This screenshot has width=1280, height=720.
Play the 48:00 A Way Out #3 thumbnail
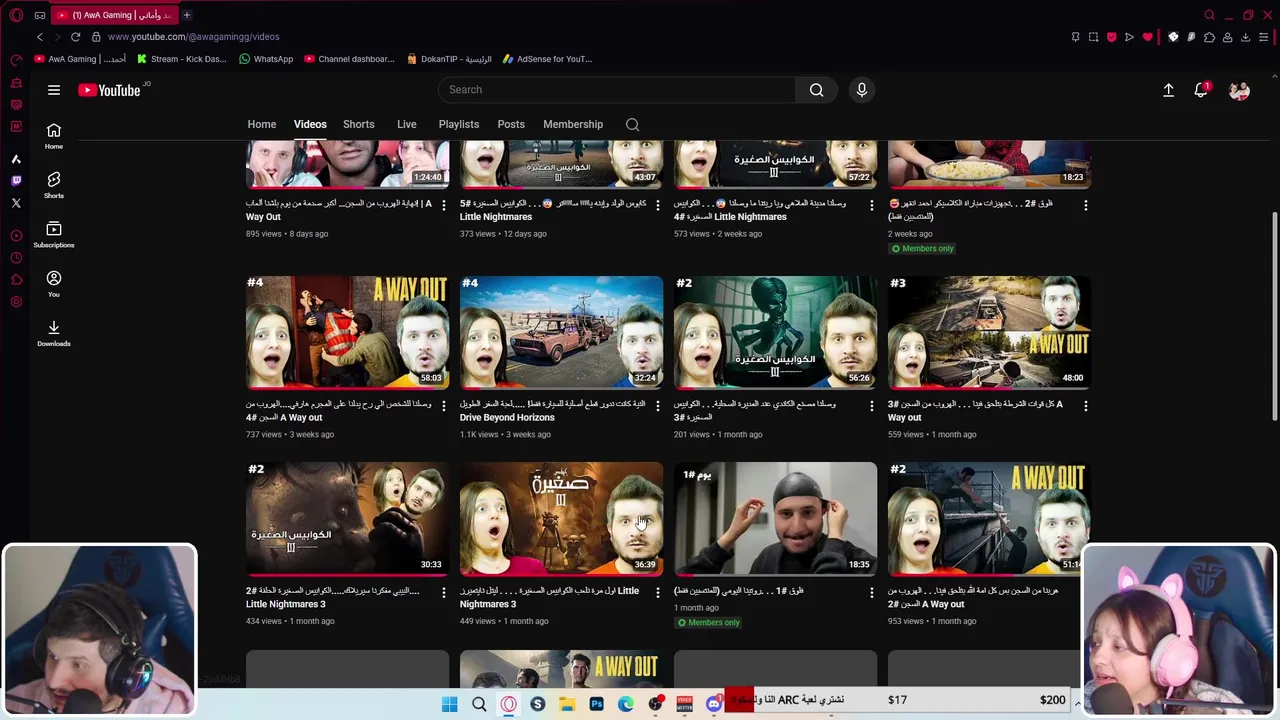pos(990,332)
